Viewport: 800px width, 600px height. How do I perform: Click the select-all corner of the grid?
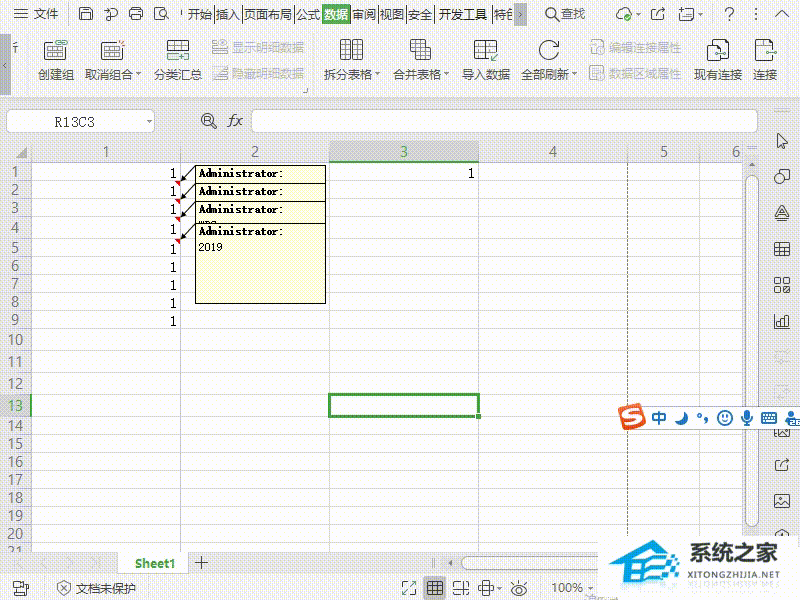coord(19,152)
